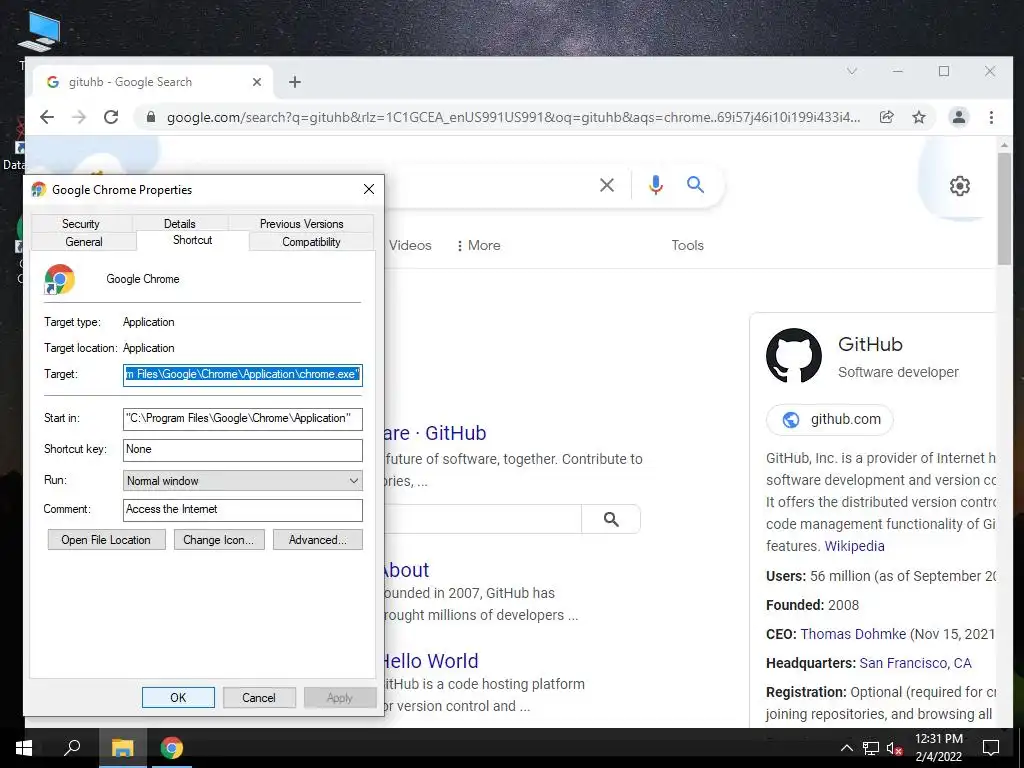Click the Comment field

(x=243, y=510)
